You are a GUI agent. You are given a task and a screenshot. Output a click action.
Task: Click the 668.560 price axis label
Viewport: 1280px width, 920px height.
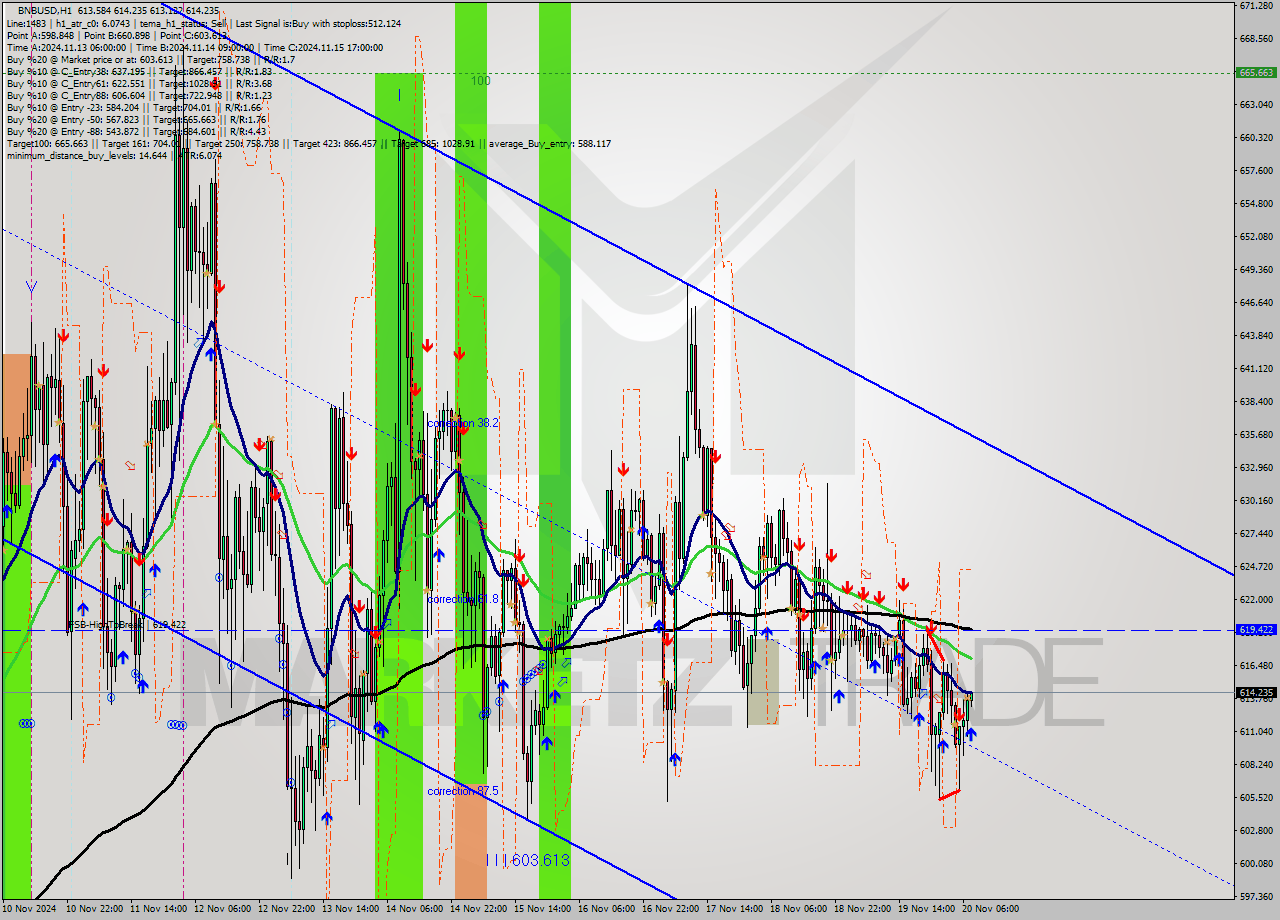[x=1256, y=39]
